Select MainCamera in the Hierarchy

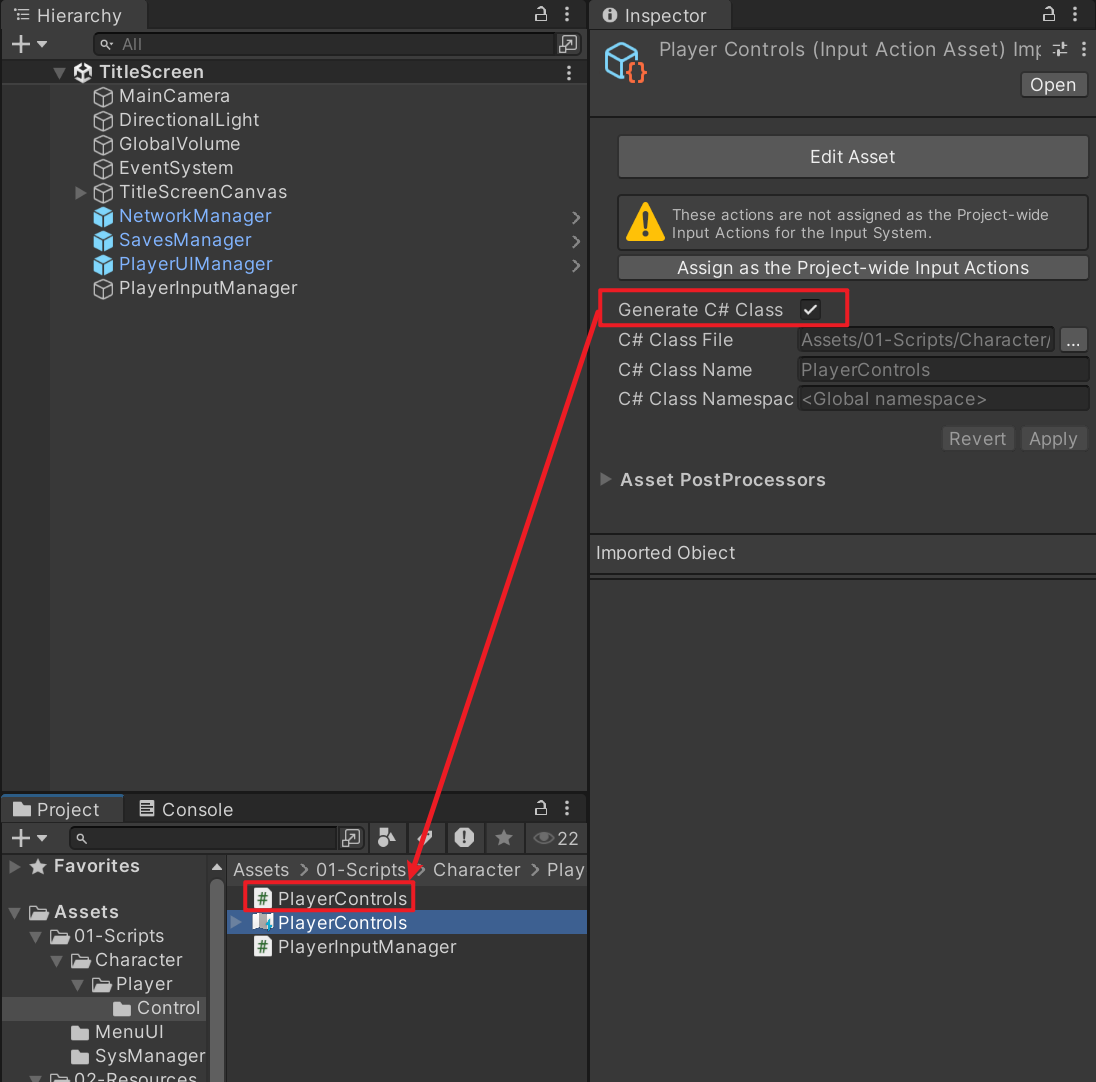174,96
